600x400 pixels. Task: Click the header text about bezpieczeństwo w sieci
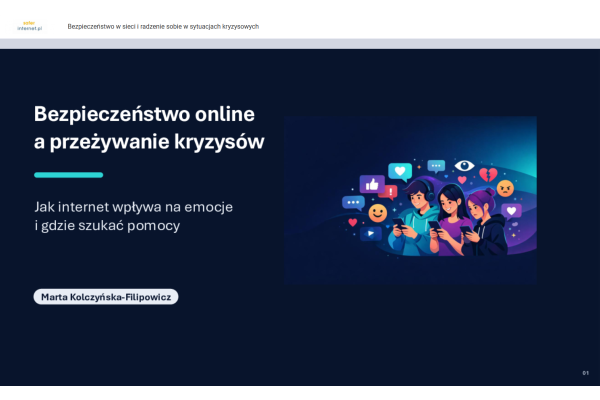(x=163, y=26)
